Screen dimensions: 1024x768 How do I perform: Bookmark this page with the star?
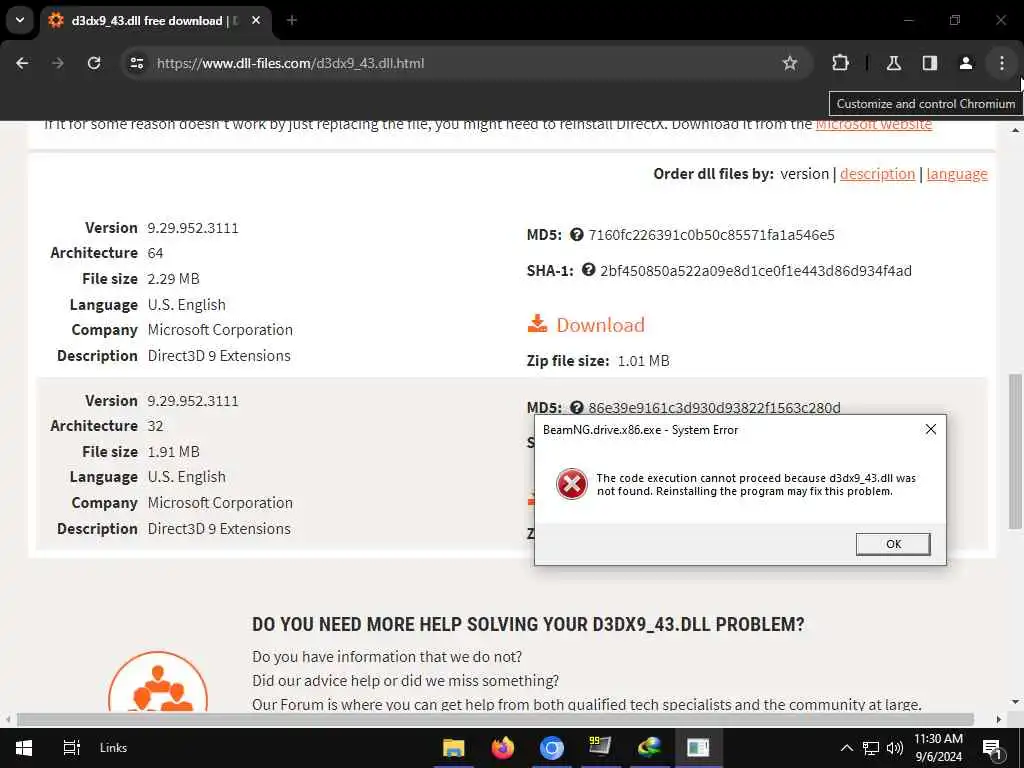(790, 63)
